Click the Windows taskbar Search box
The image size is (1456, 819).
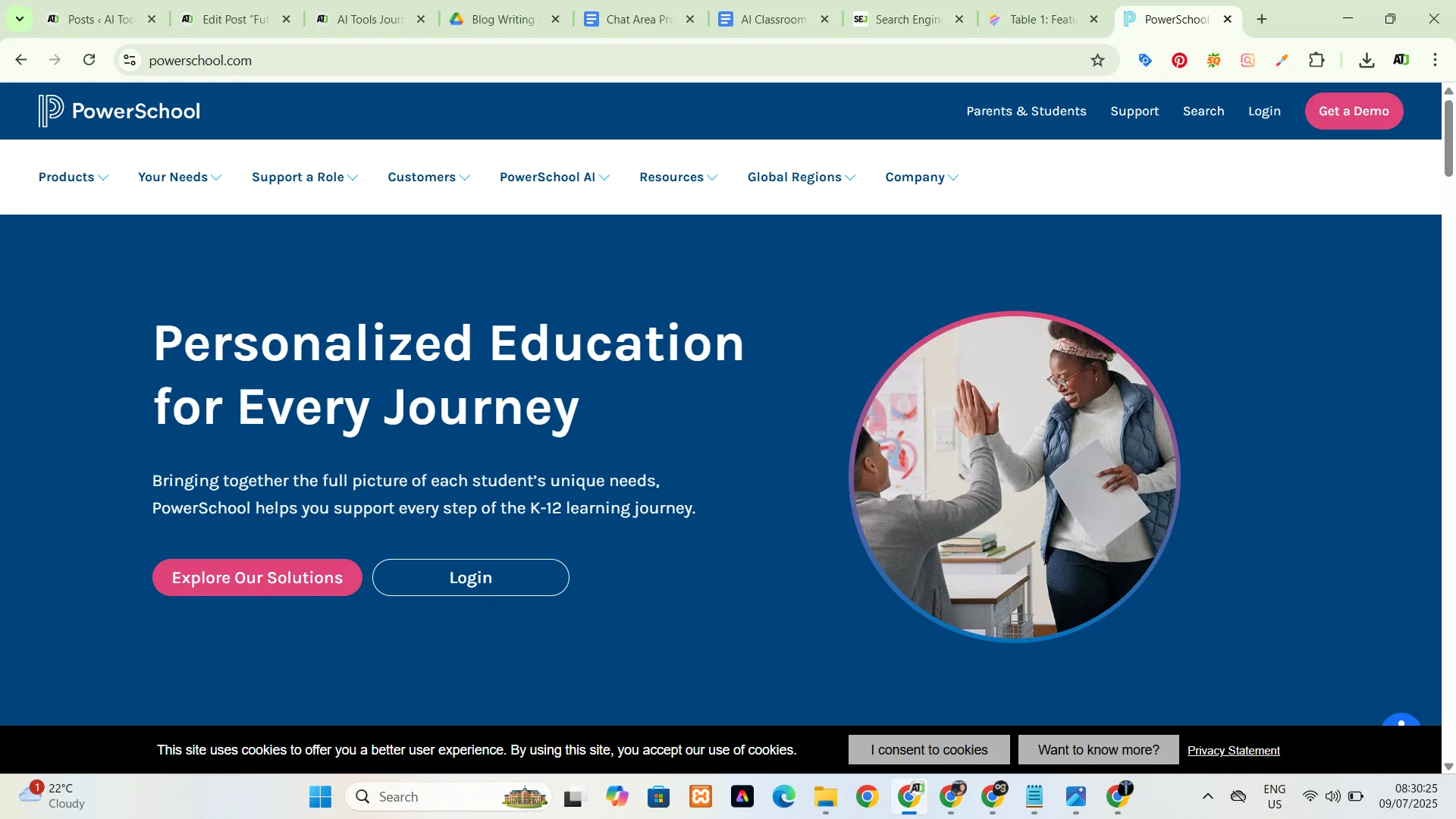[449, 796]
